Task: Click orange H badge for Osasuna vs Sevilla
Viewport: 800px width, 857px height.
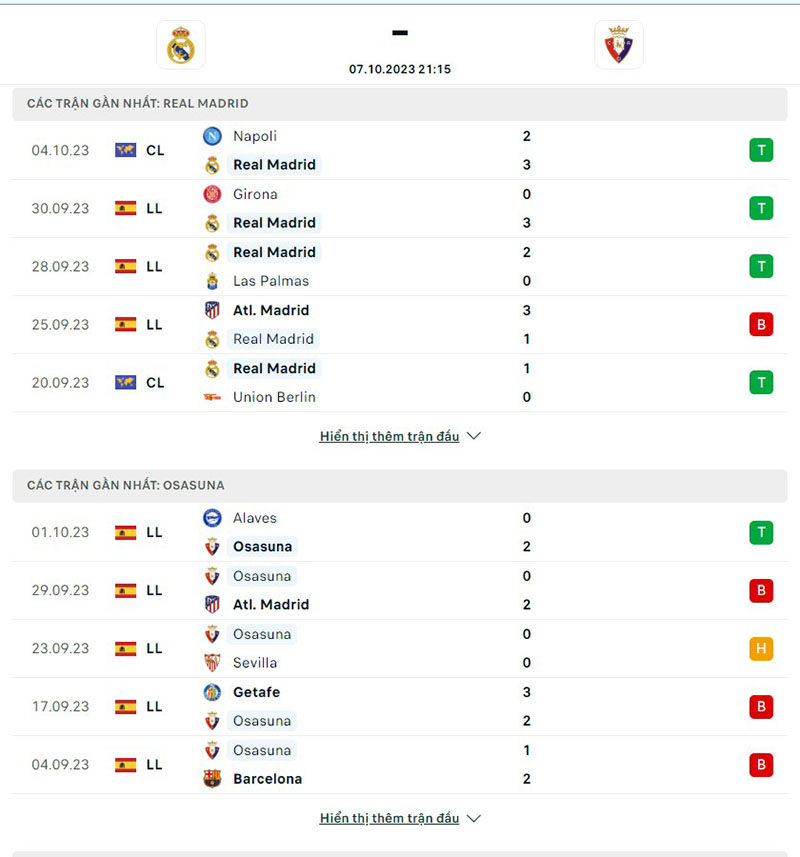Action: pyautogui.click(x=761, y=648)
